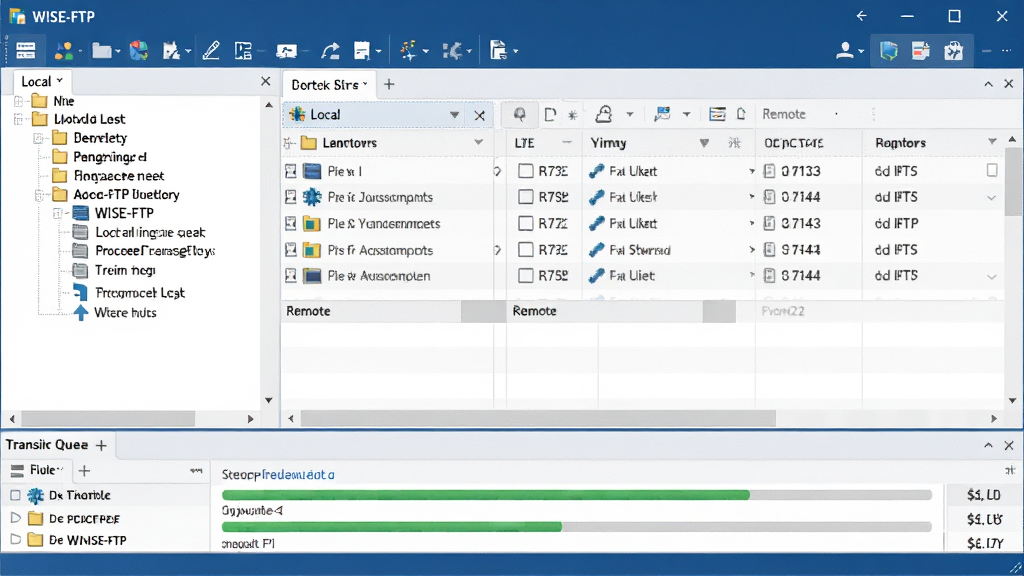Screen dimensions: 1024x576
Task: Click the save document toolbar icon
Action: click(x=362, y=50)
